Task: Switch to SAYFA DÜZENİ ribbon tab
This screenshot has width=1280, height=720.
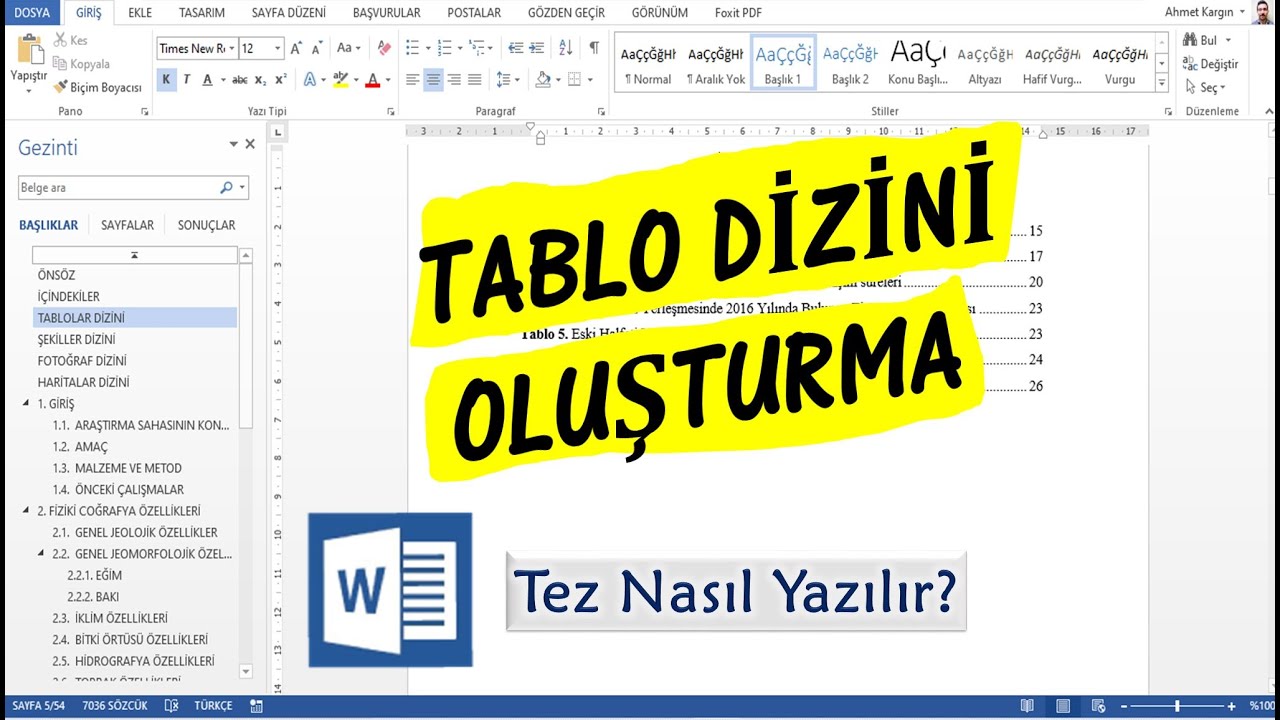Action: point(288,13)
